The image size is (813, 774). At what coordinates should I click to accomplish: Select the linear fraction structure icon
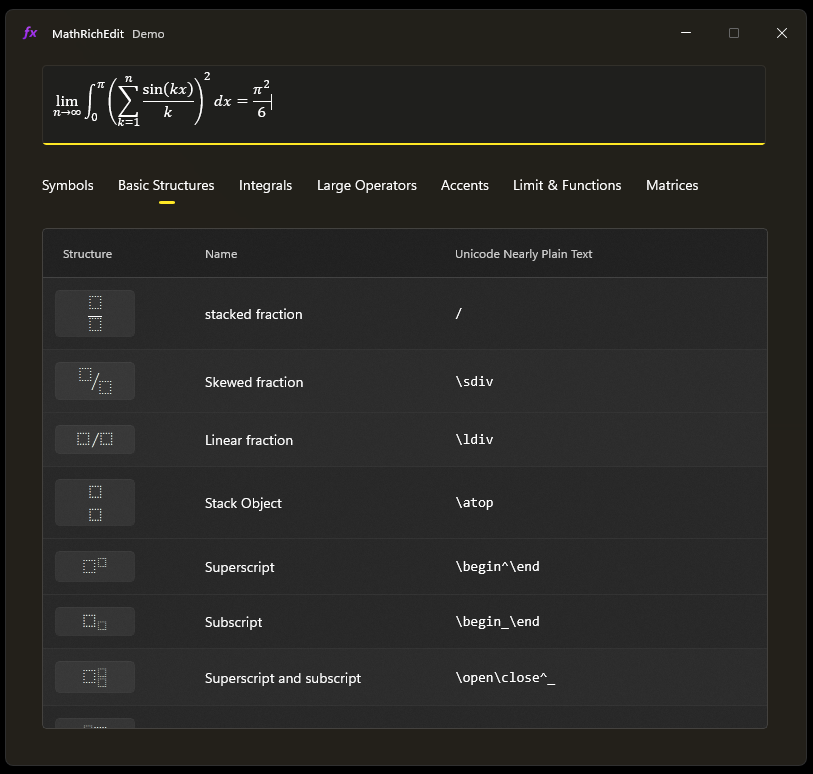(x=94, y=439)
